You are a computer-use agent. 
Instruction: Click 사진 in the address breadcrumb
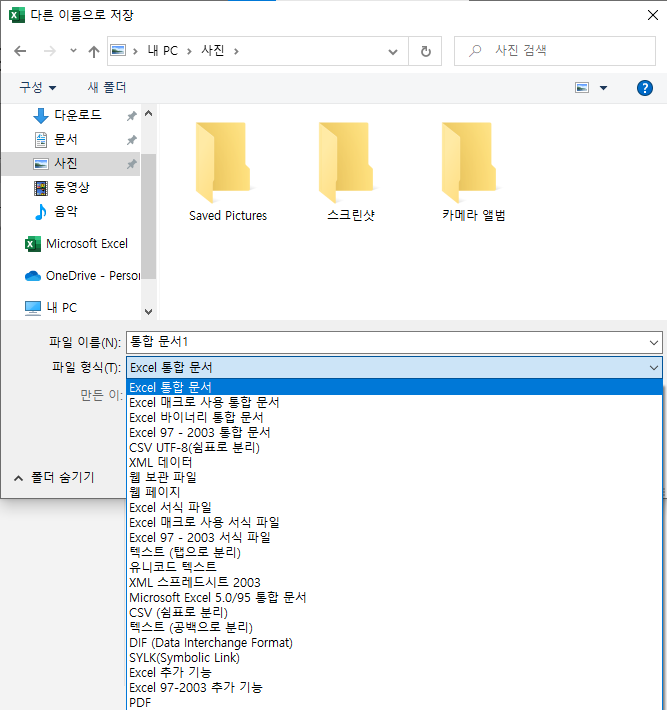coord(213,51)
